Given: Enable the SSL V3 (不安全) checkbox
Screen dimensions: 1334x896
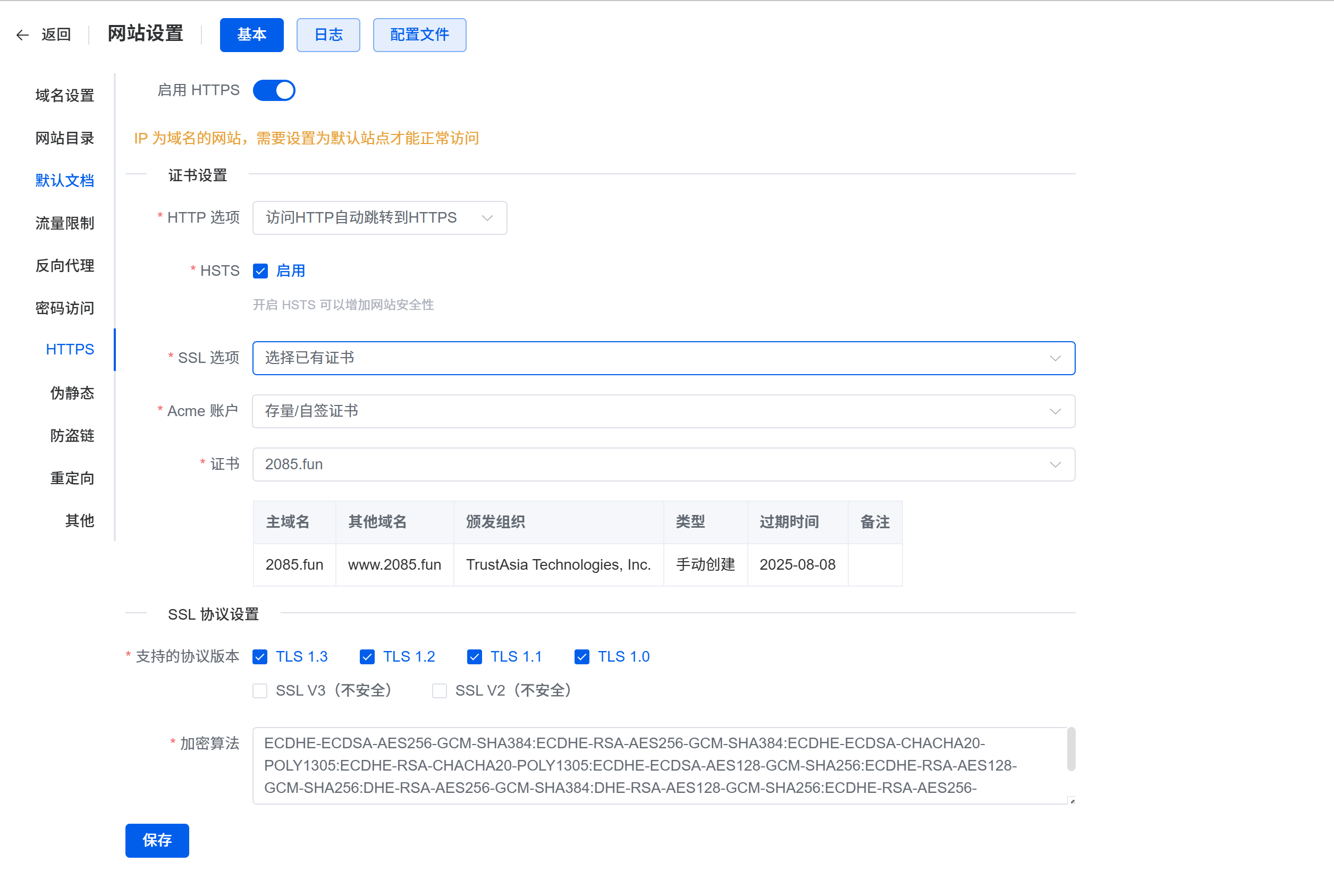Looking at the screenshot, I should click(x=260, y=691).
